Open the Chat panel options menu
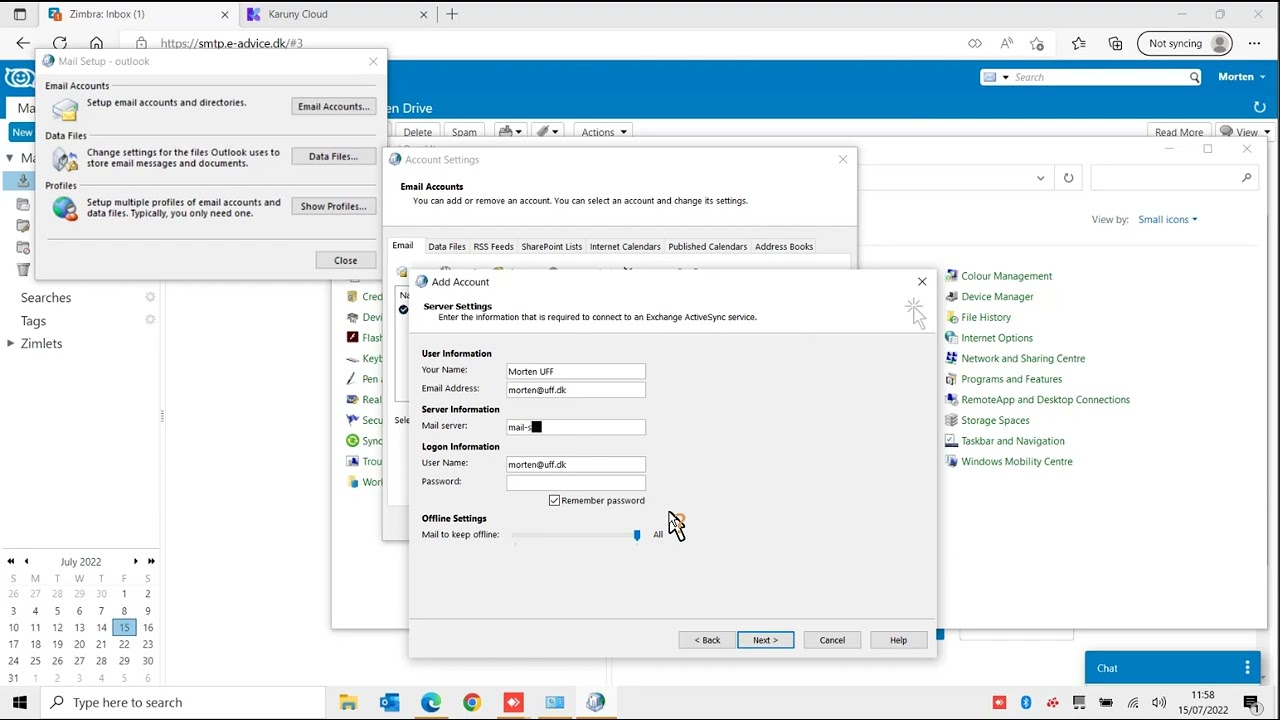1280x720 pixels. coord(1247,668)
